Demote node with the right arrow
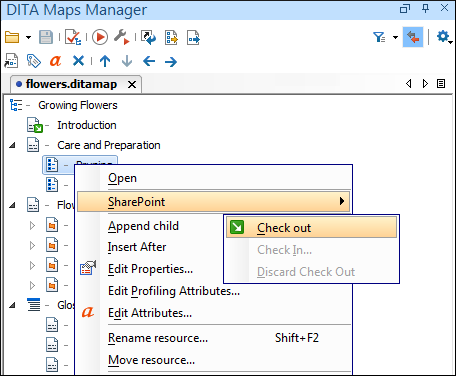The height and width of the screenshot is (376, 456). coord(171,61)
